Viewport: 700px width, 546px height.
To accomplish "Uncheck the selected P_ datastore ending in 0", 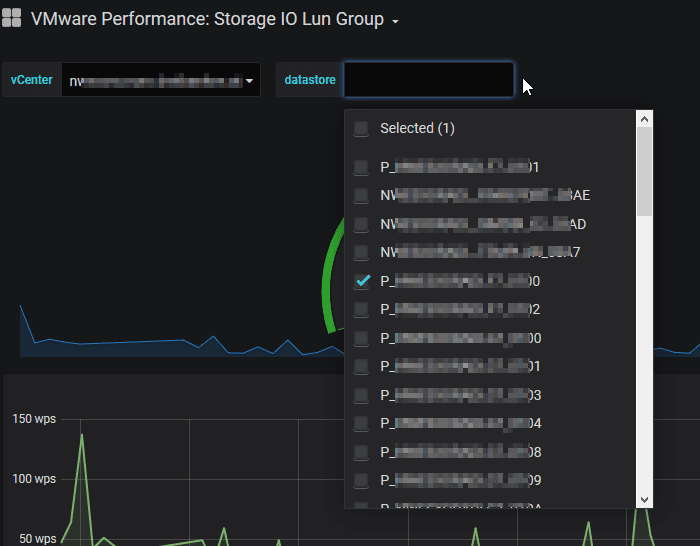I will pos(361,281).
